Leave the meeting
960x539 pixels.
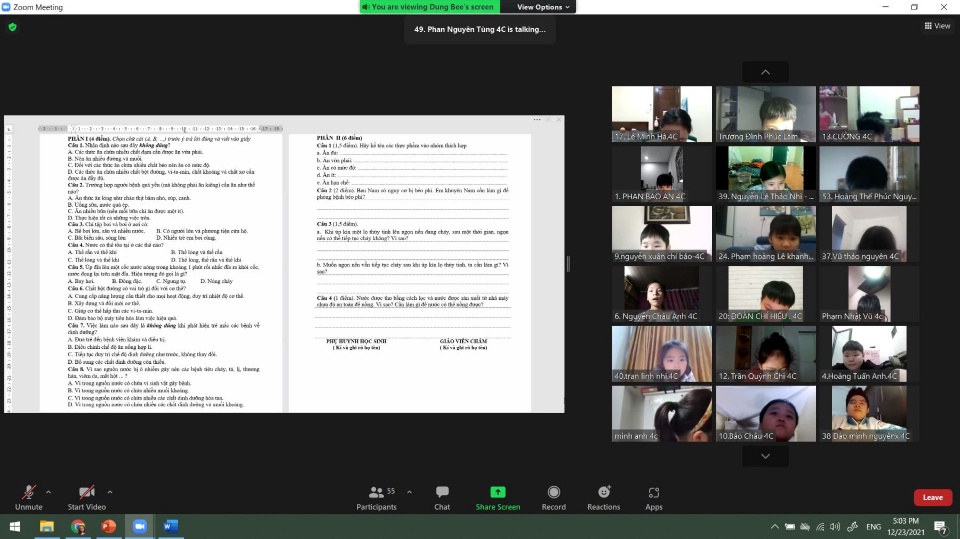click(x=932, y=497)
